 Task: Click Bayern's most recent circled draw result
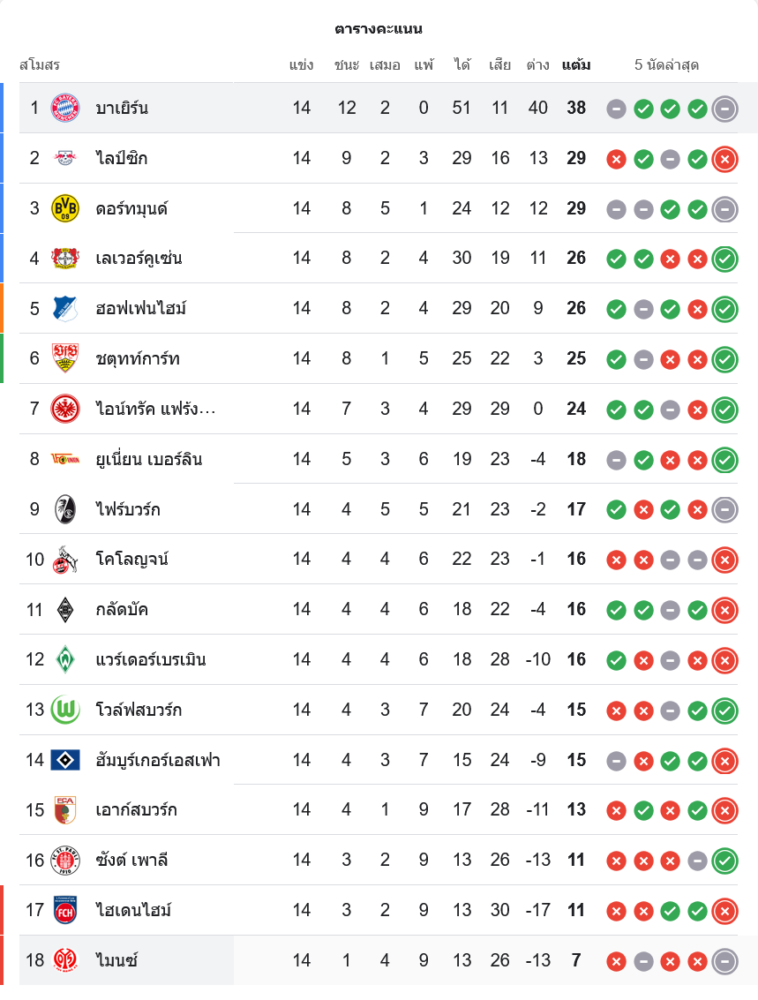point(725,108)
